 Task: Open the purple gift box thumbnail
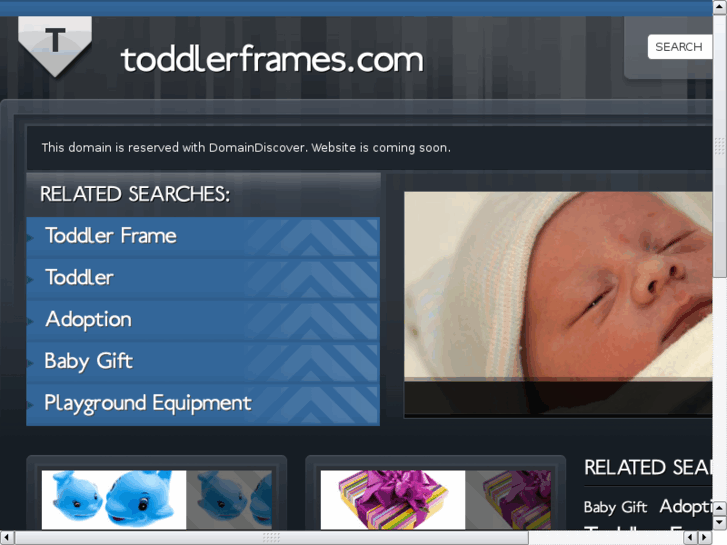coord(393,500)
